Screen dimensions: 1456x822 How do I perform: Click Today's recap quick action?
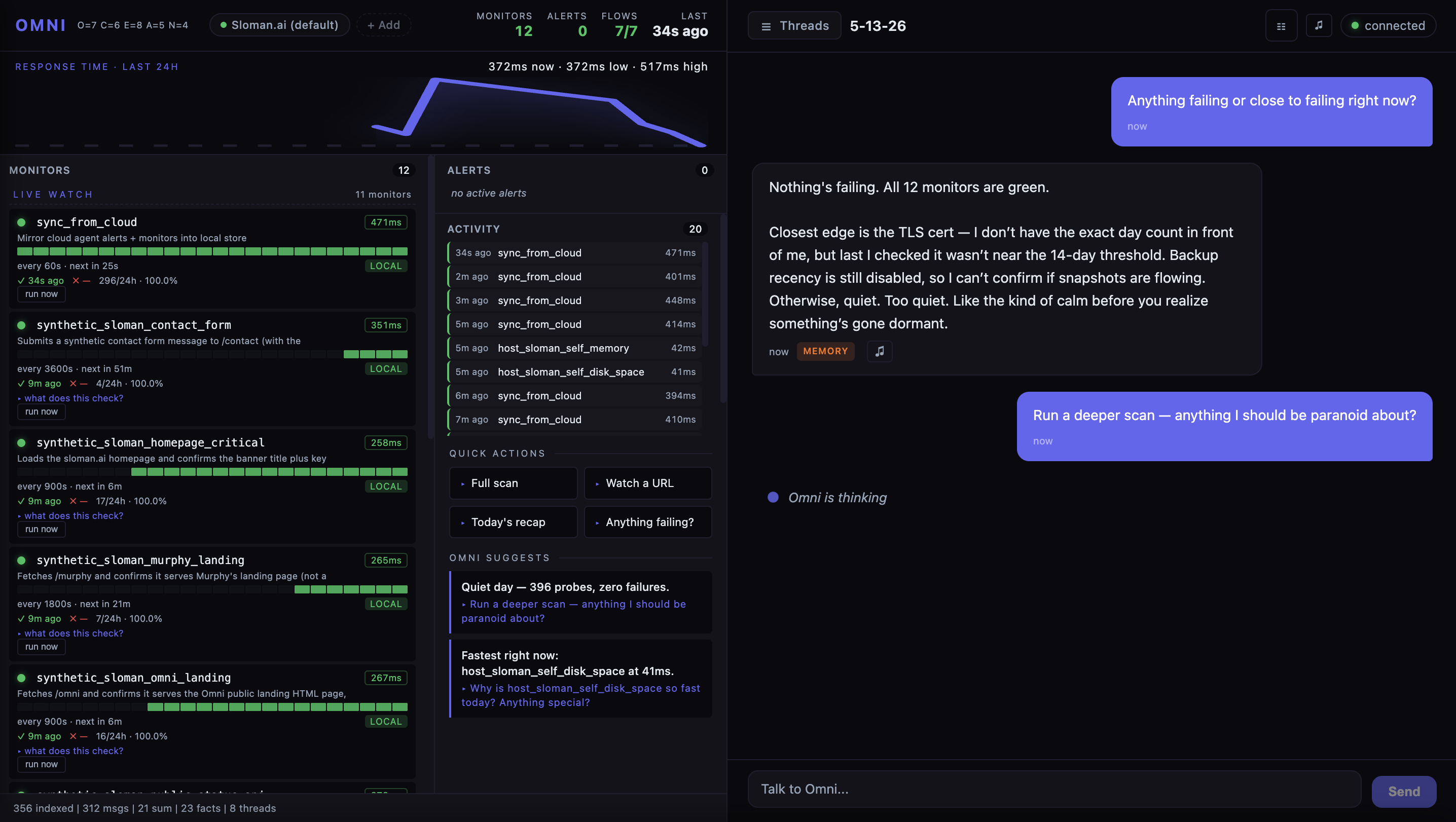(x=513, y=522)
